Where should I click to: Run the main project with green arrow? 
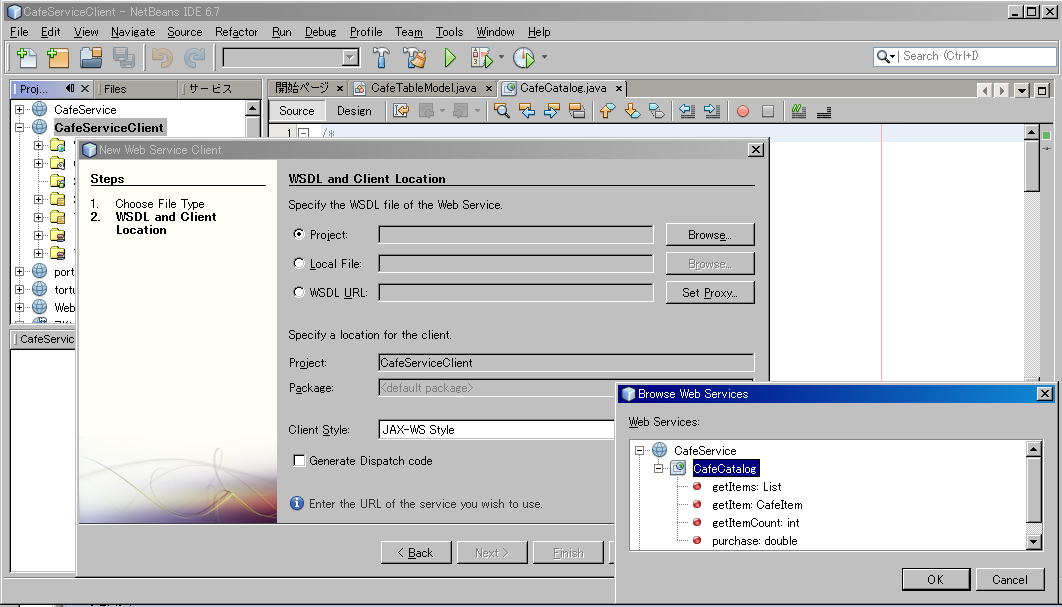point(450,58)
